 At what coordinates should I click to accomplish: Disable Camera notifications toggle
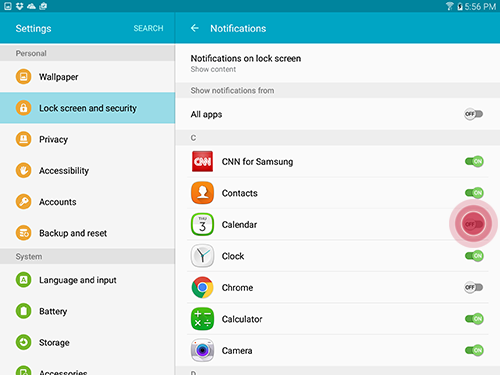coord(474,350)
